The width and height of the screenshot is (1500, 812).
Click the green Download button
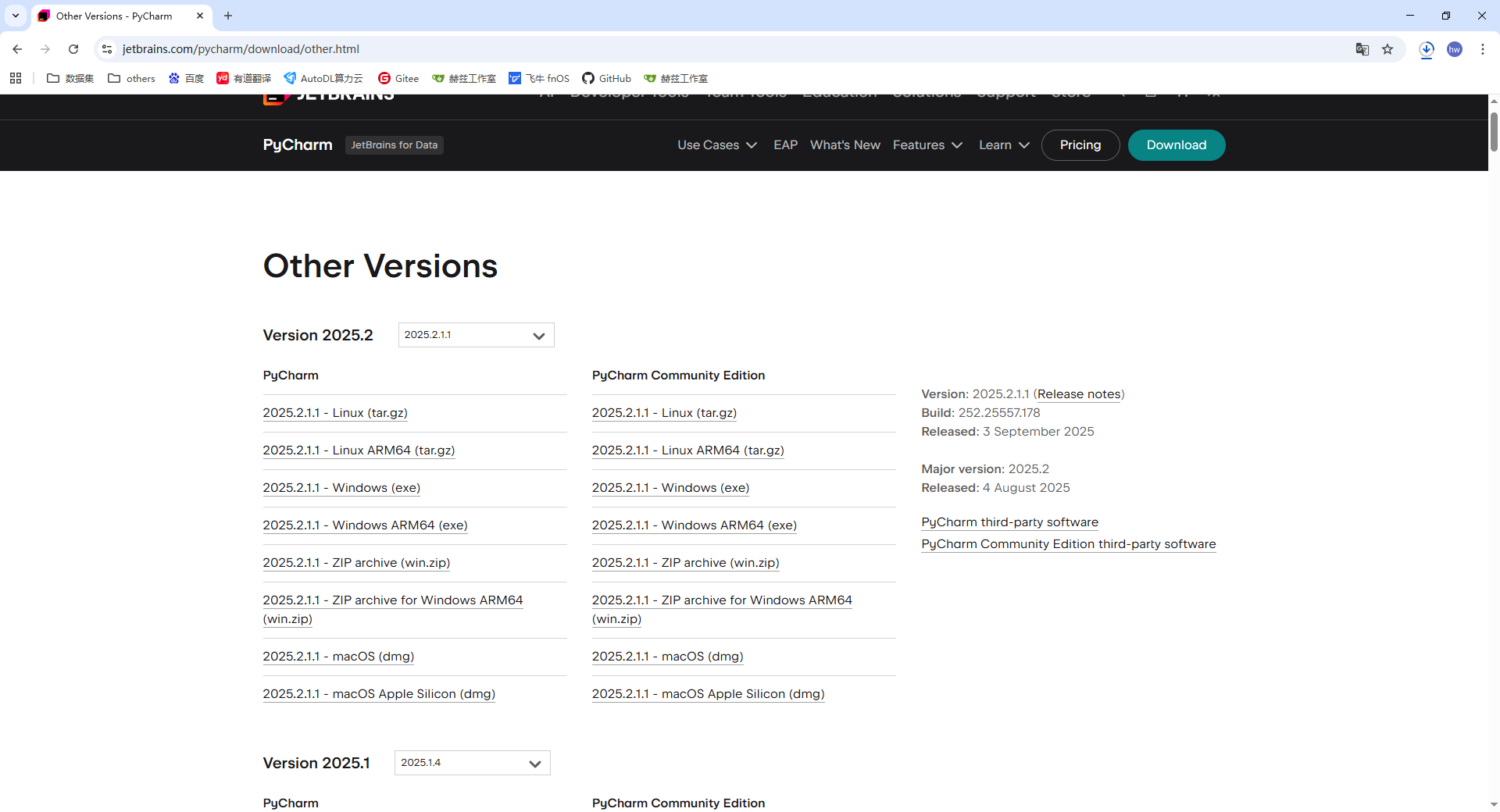[x=1176, y=145]
